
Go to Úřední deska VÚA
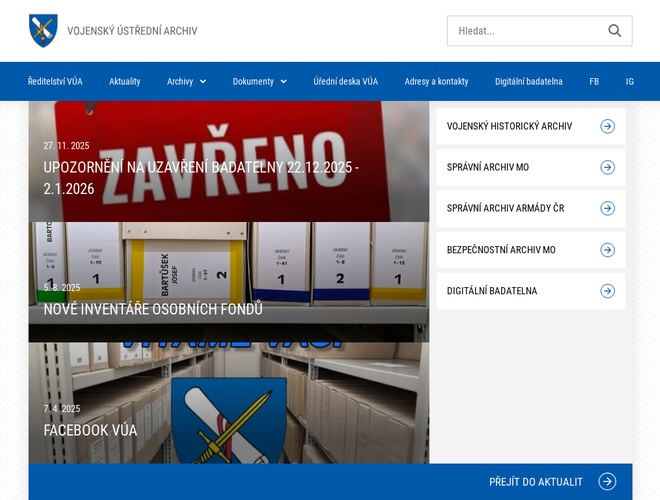[345, 81]
